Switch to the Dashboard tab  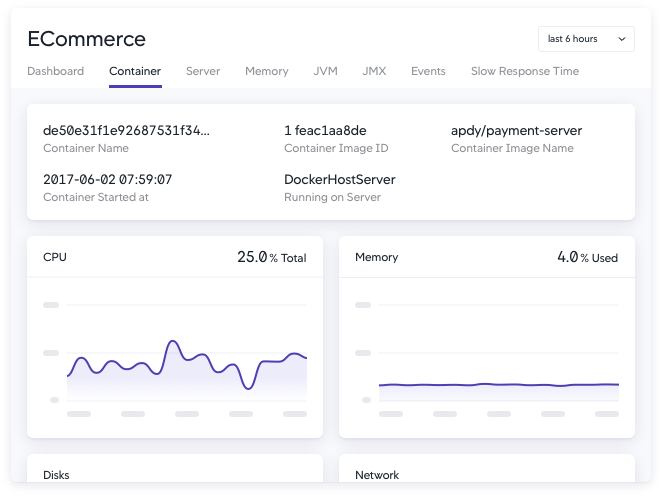coord(55,71)
